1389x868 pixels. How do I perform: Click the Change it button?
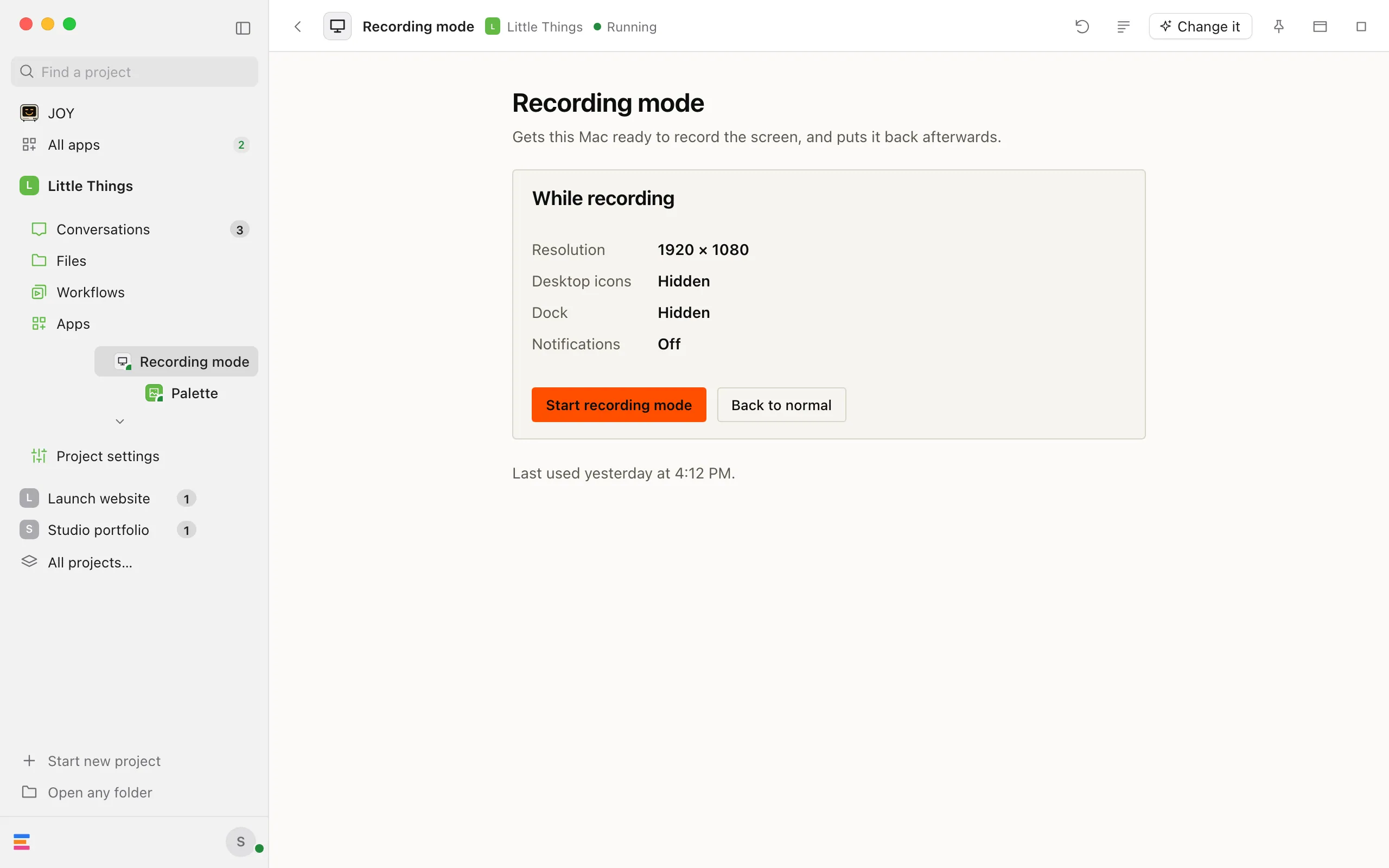[x=1200, y=27]
